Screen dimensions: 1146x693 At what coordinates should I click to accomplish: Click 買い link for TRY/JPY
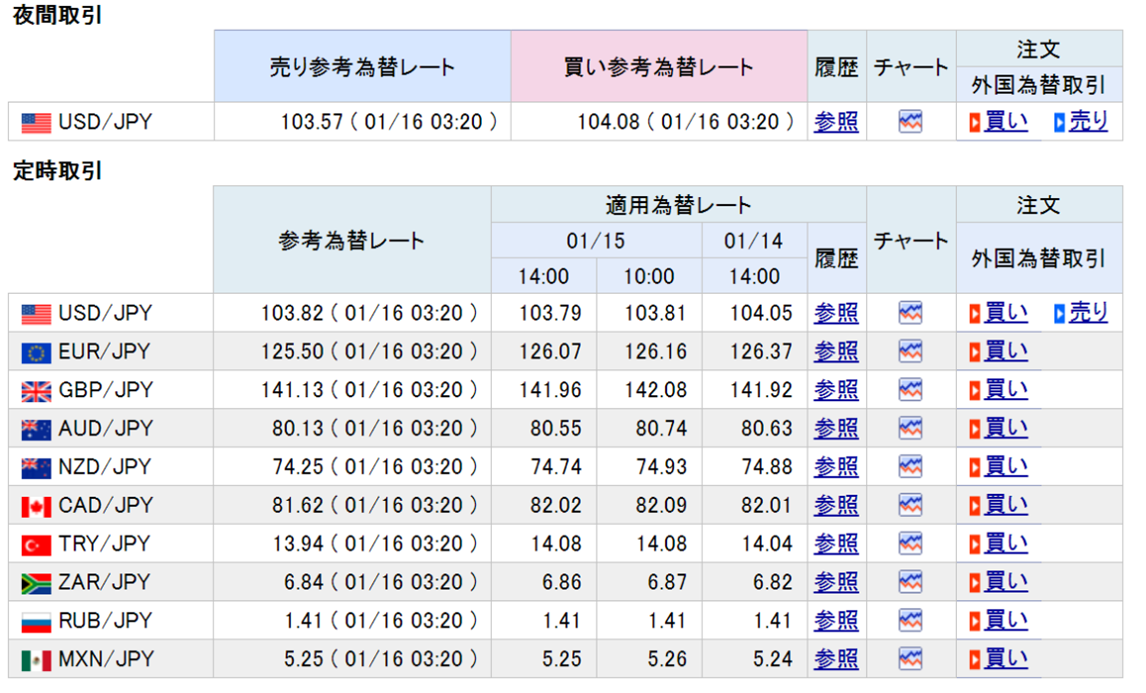[1006, 544]
